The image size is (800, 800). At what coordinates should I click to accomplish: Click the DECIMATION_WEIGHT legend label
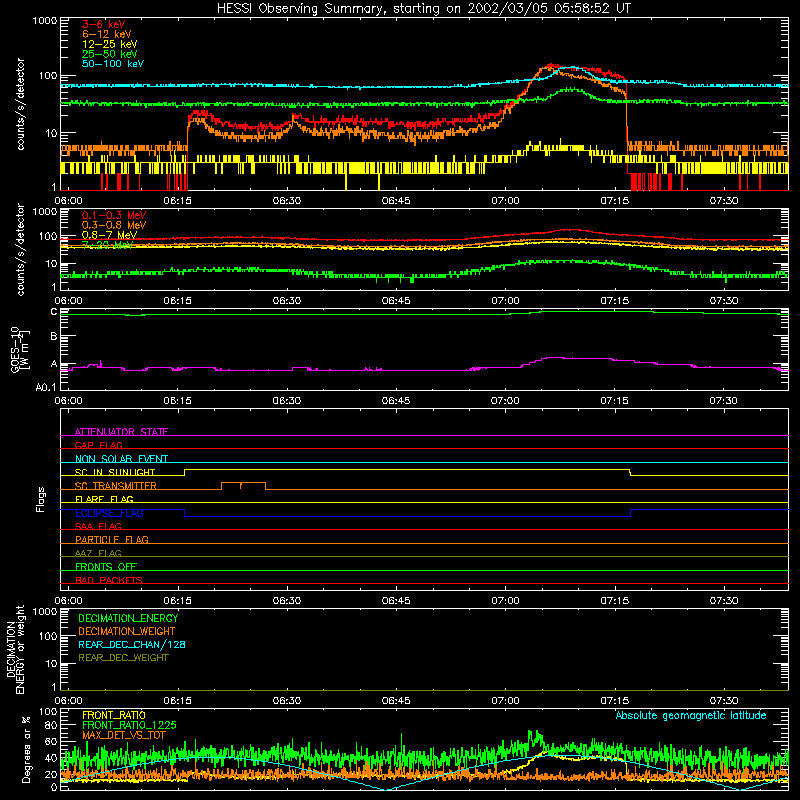click(x=127, y=631)
